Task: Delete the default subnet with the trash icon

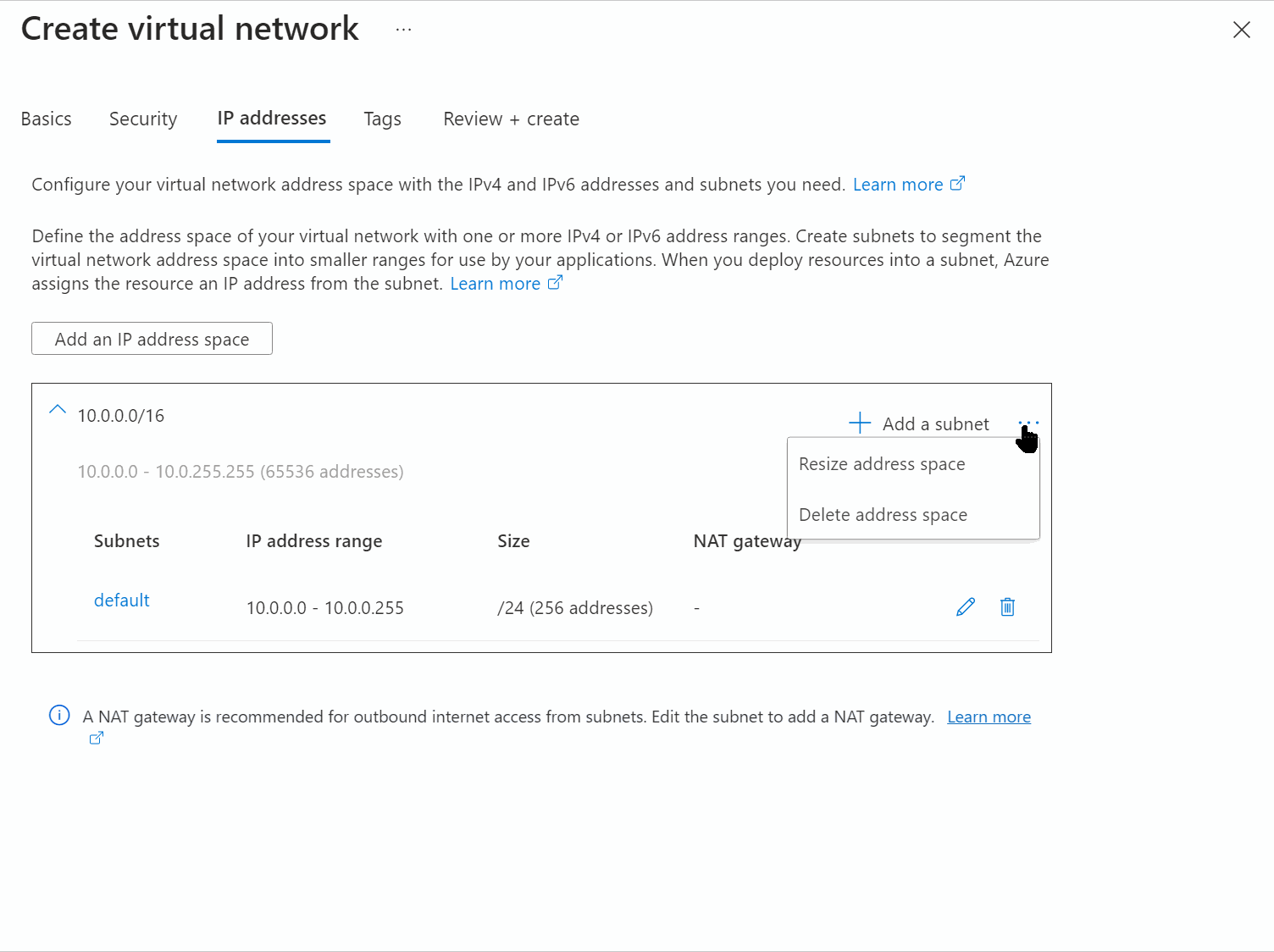Action: click(1007, 606)
